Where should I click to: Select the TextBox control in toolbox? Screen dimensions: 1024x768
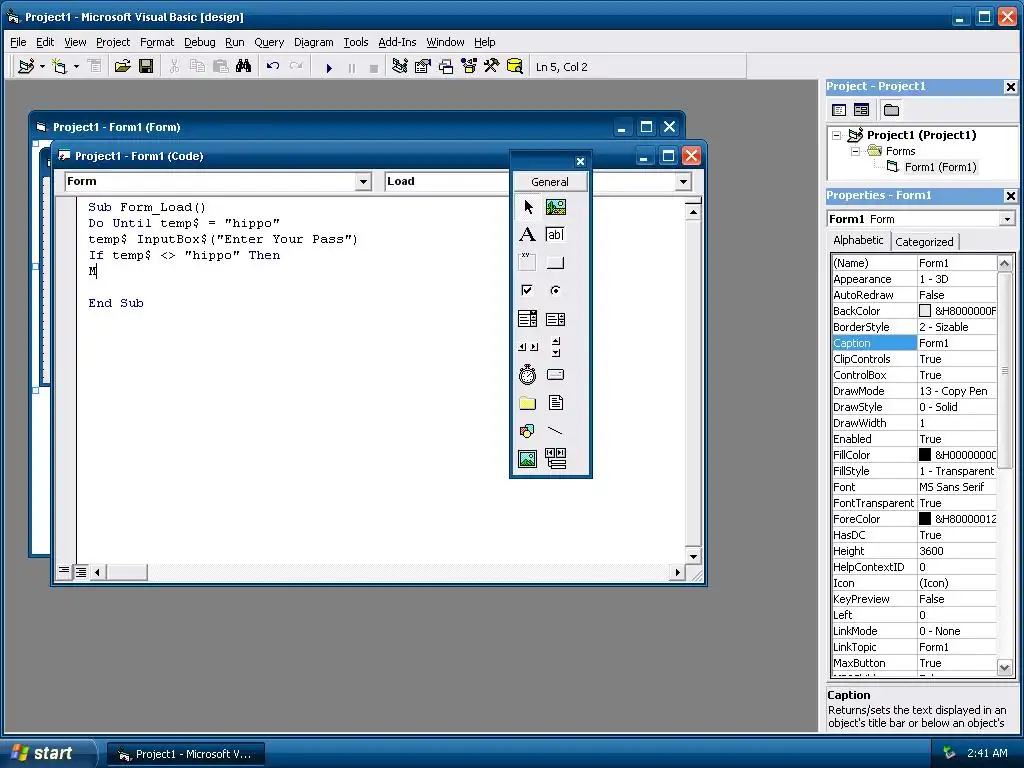click(556, 235)
